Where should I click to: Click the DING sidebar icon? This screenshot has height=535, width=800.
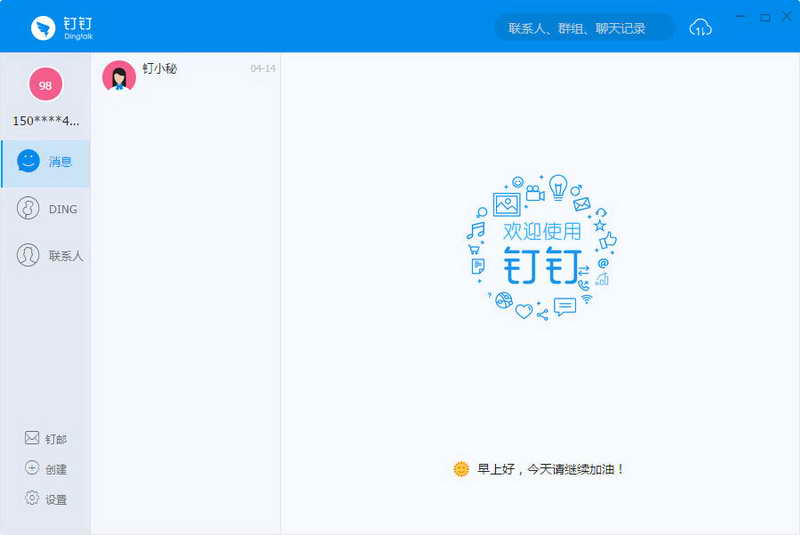point(28,208)
